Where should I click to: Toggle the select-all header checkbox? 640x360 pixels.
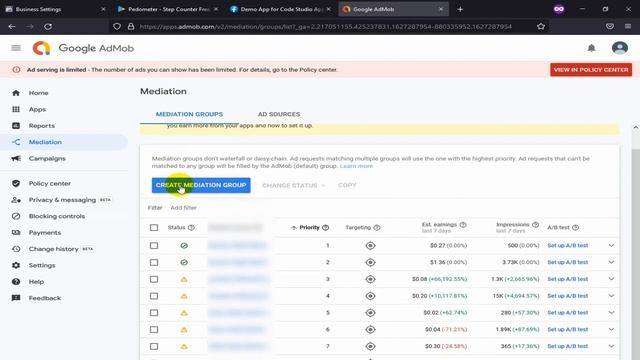[154, 228]
